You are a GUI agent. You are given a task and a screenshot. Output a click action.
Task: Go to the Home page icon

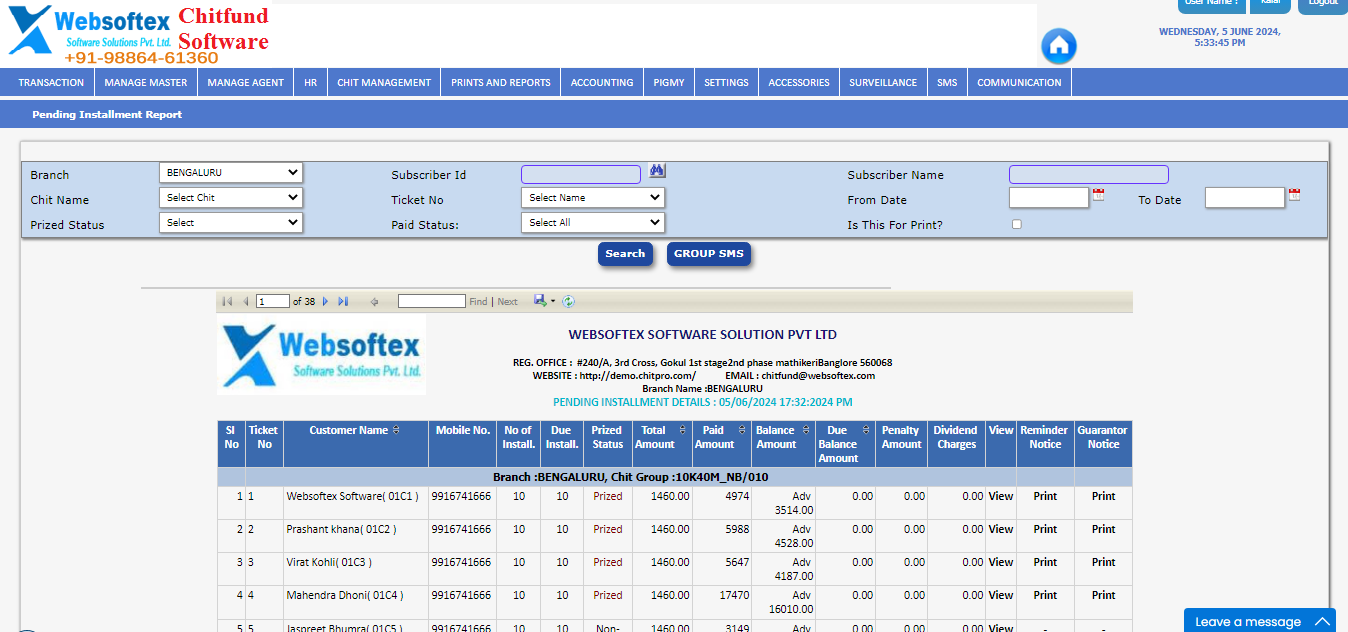click(1058, 46)
